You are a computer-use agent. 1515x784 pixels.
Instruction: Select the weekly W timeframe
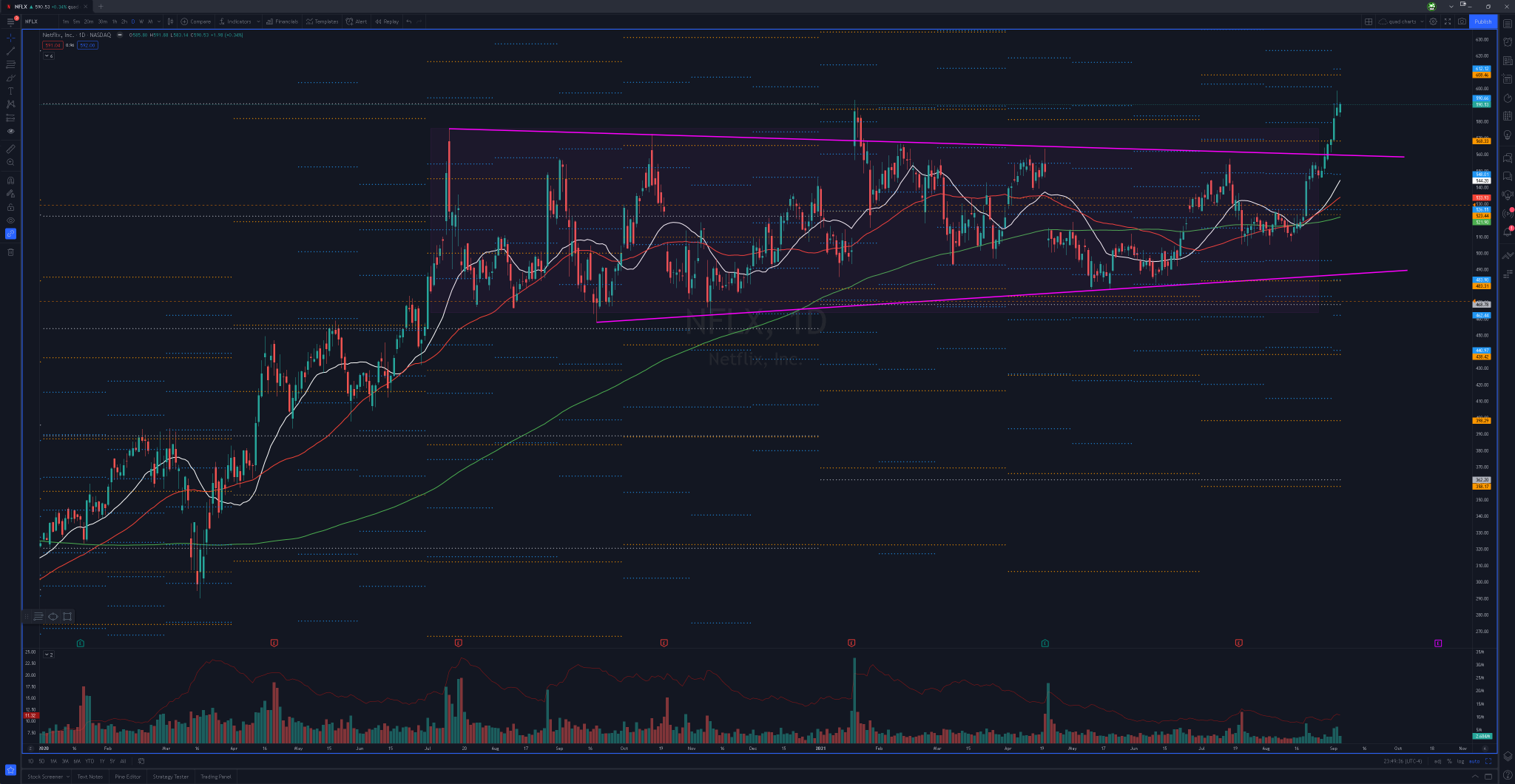coord(141,21)
